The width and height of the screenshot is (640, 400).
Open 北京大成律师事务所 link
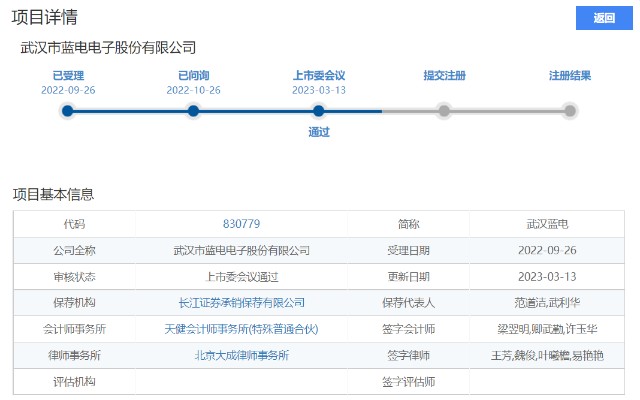pos(241,355)
